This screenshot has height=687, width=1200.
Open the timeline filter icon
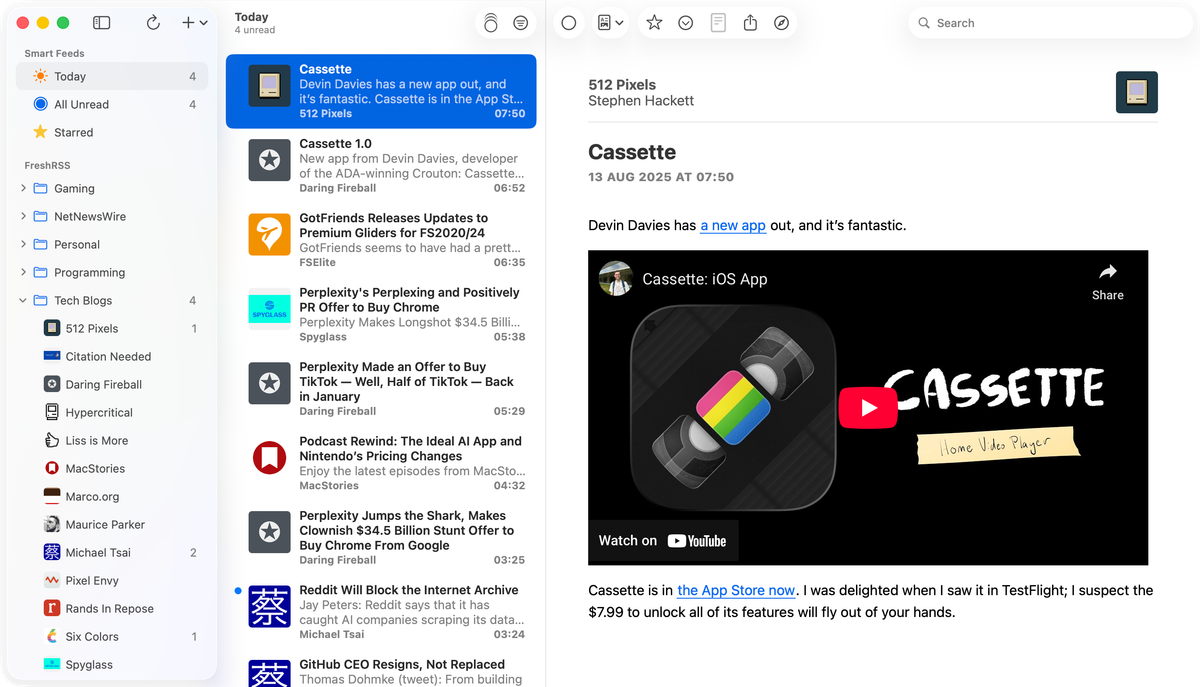(x=521, y=23)
